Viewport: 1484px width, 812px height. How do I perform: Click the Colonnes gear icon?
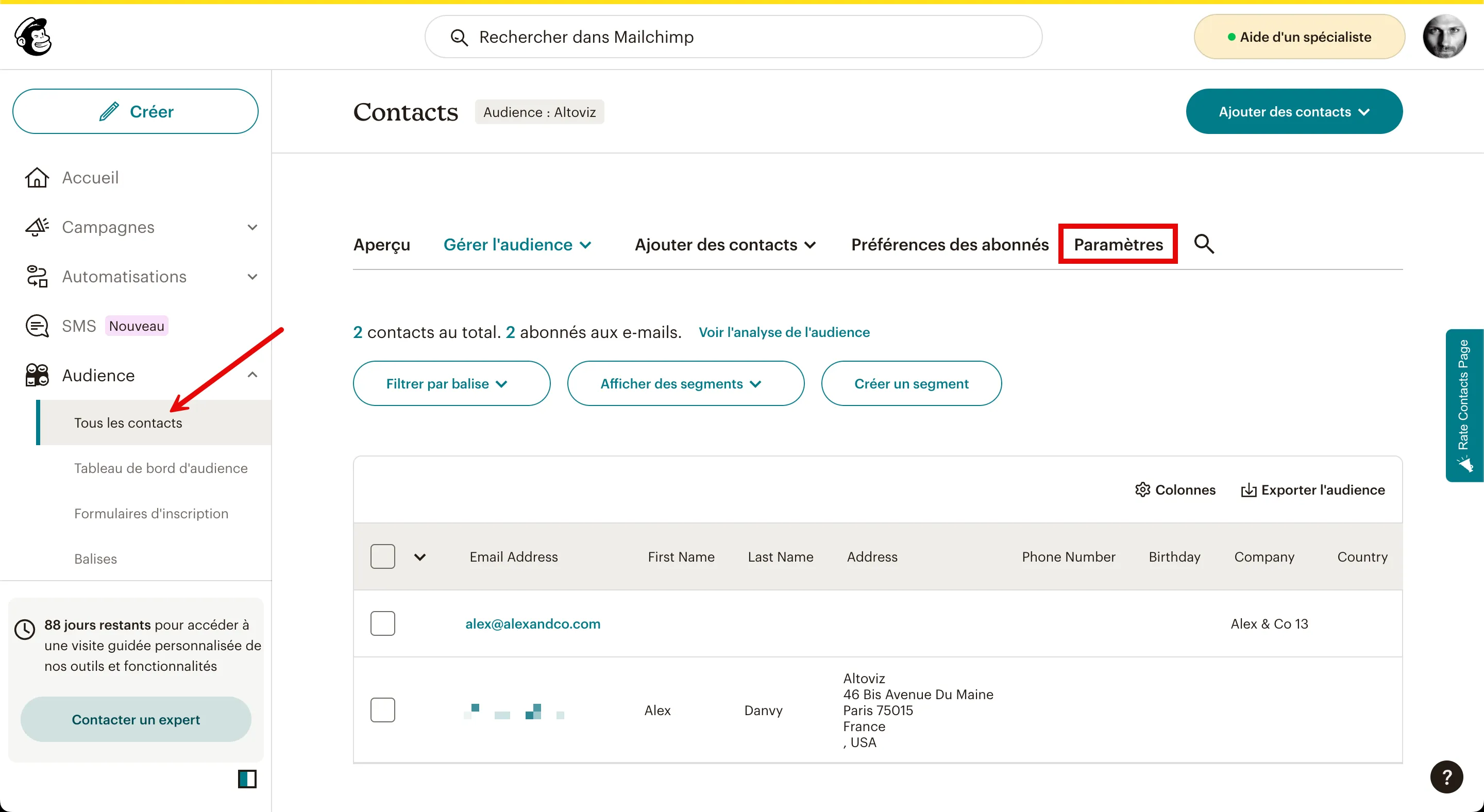click(1142, 489)
